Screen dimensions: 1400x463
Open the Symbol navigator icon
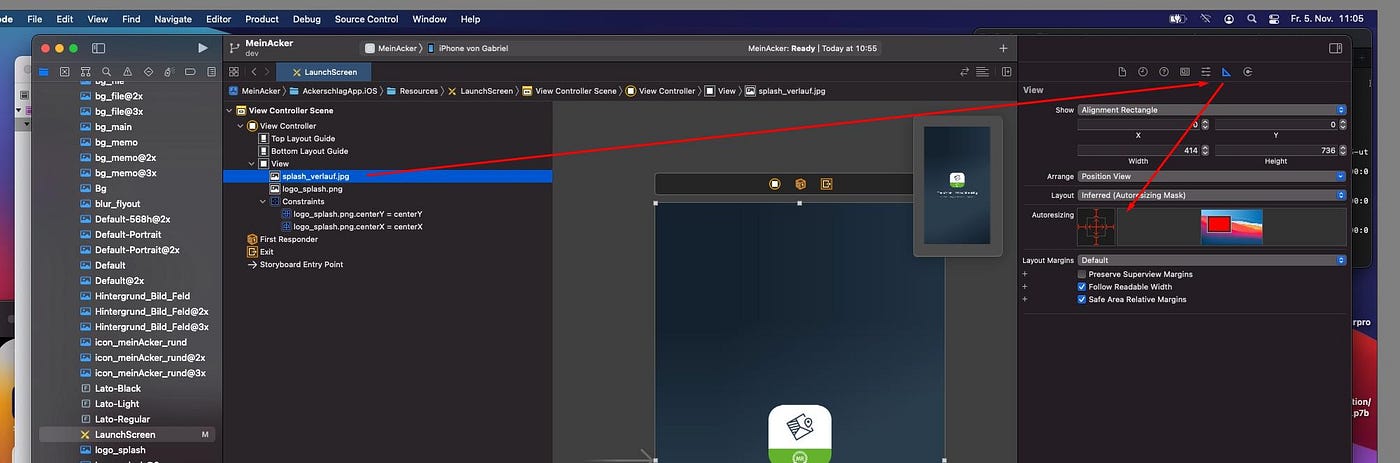86,72
